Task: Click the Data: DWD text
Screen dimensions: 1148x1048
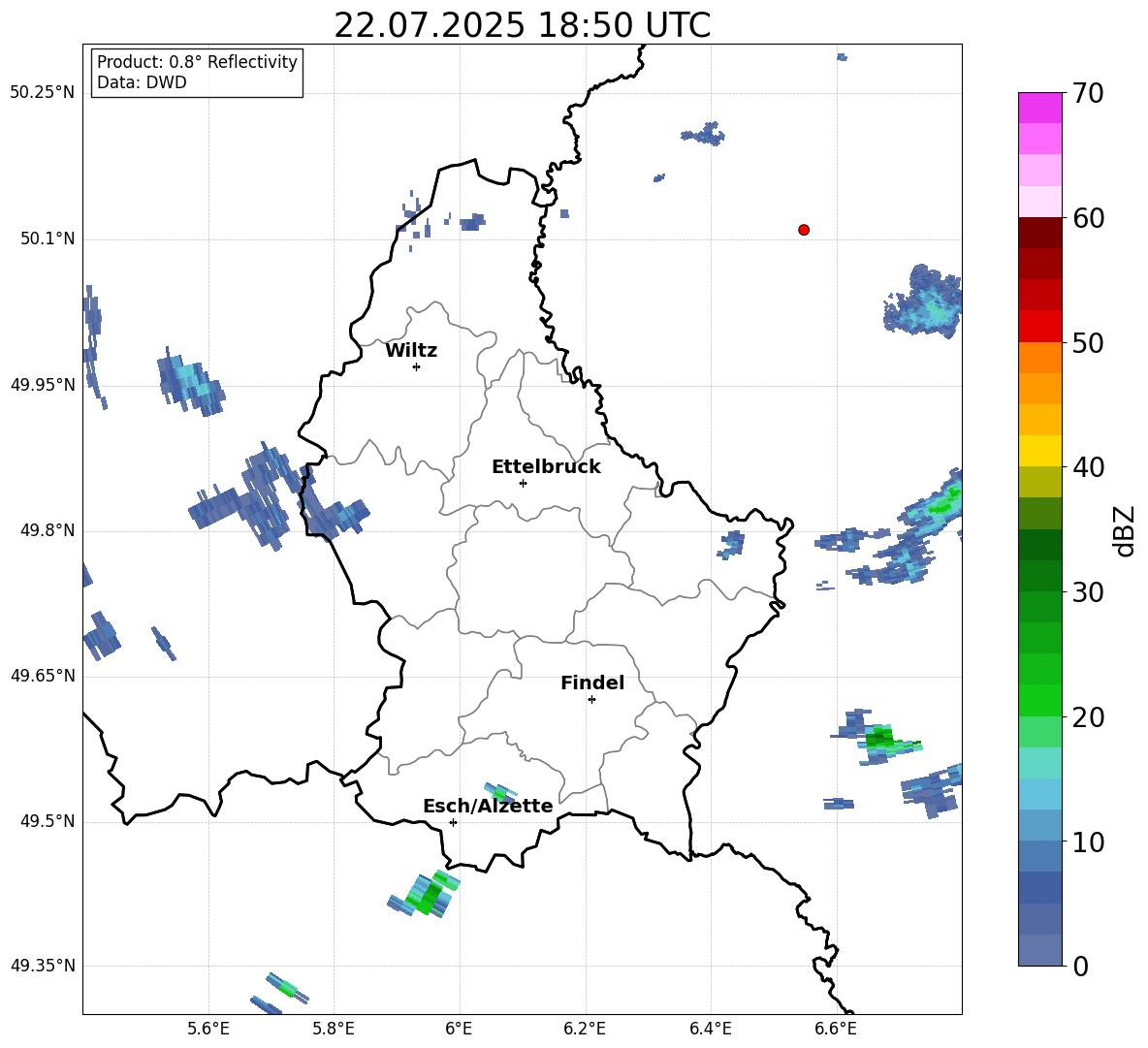Action: tap(142, 82)
